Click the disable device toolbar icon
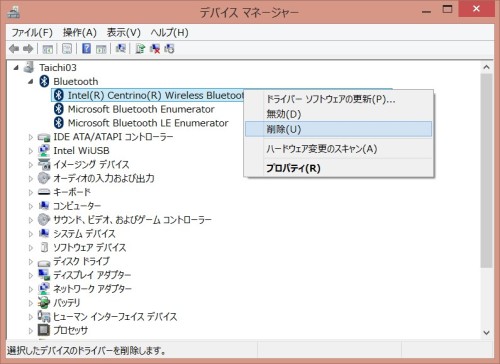This screenshot has height=364, width=500. [x=169, y=49]
